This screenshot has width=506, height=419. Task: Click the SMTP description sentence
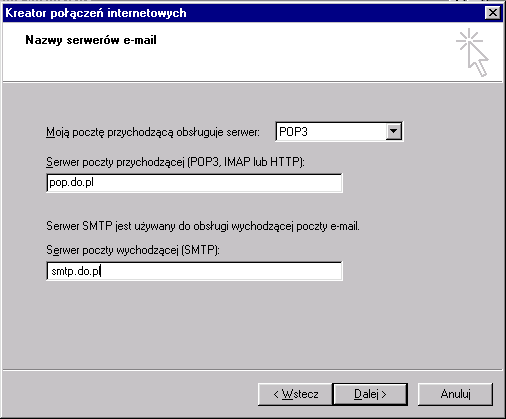pyautogui.click(x=203, y=226)
